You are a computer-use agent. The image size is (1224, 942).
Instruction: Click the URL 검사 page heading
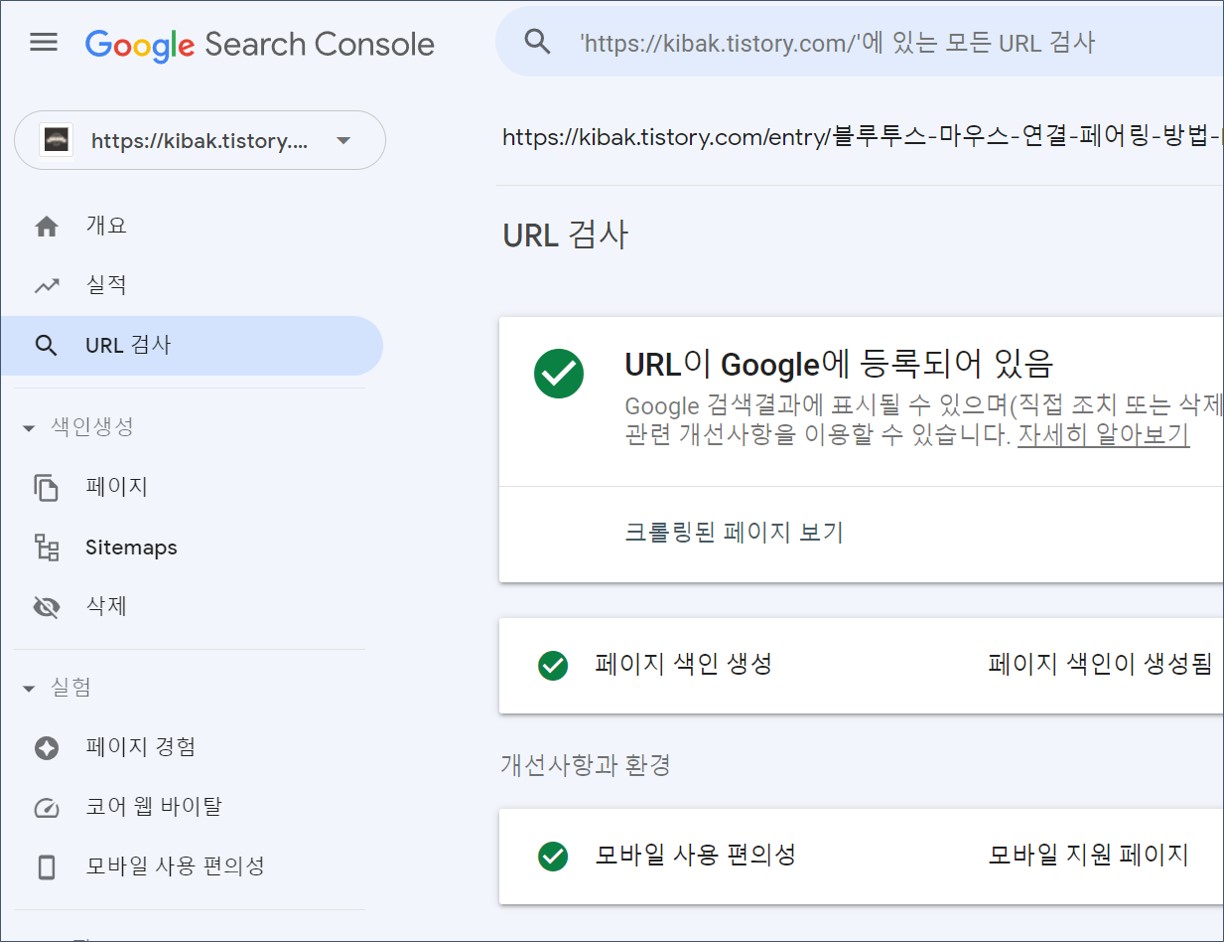[x=566, y=235]
